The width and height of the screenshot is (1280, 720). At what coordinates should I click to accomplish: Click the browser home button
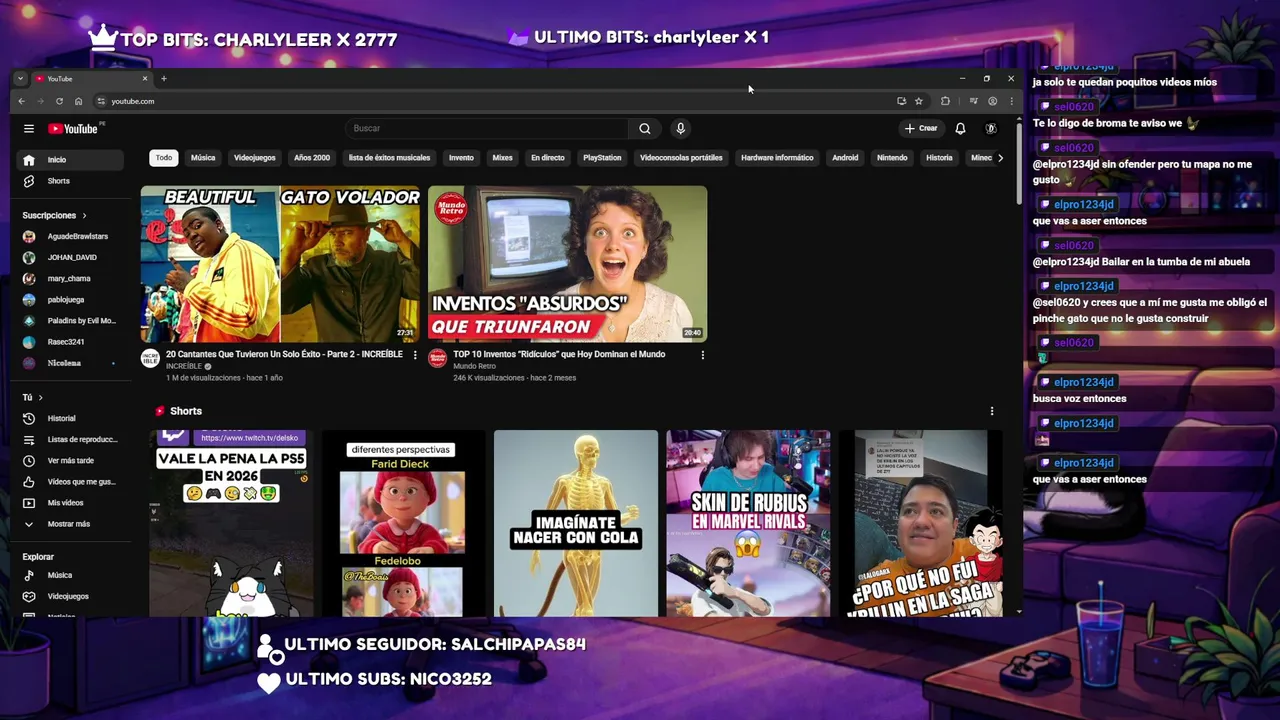[78, 101]
